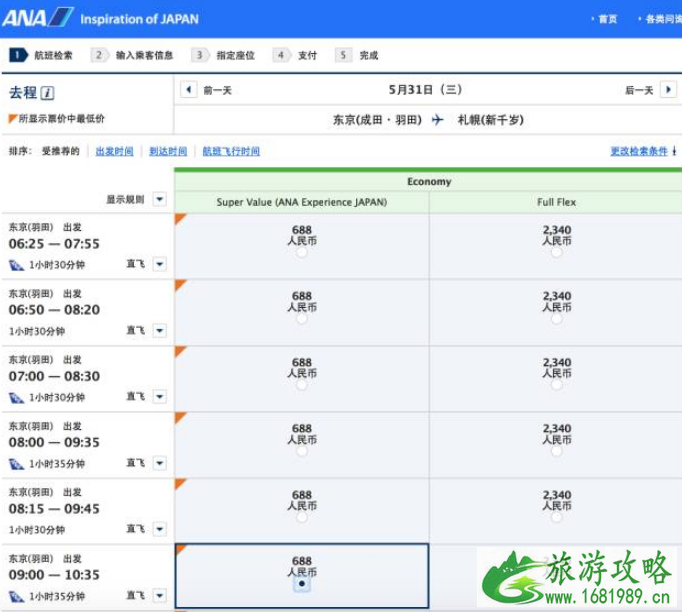The height and width of the screenshot is (612, 682).
Task: Select Super Value 688 for 06:25 flight
Action: [302, 252]
